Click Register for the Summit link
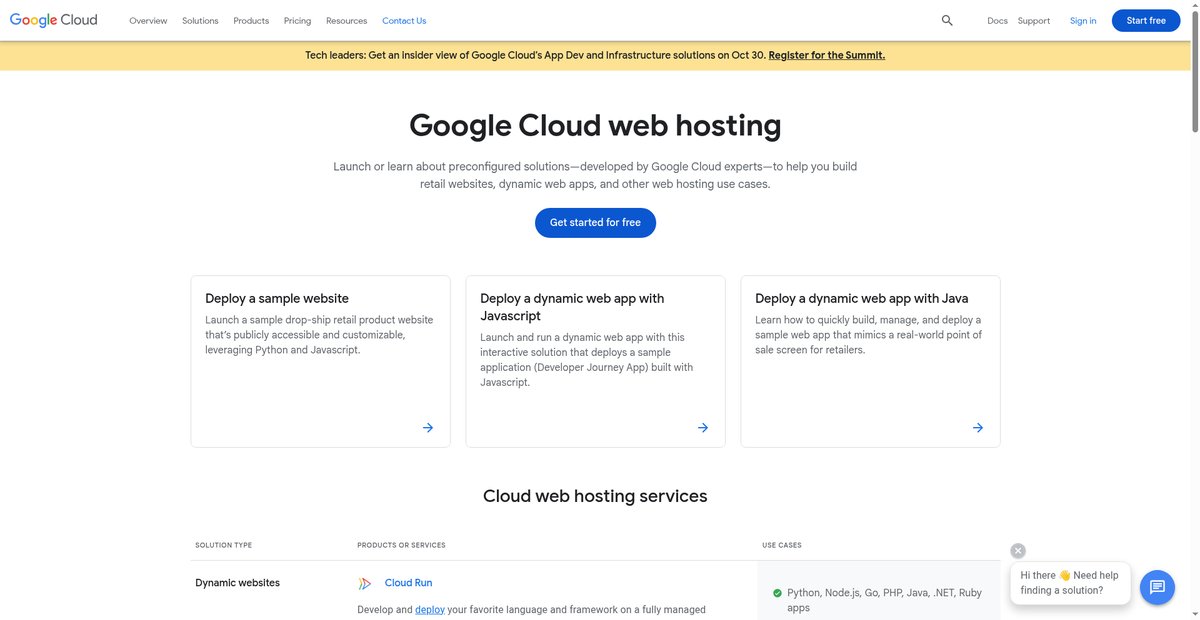 pos(827,56)
